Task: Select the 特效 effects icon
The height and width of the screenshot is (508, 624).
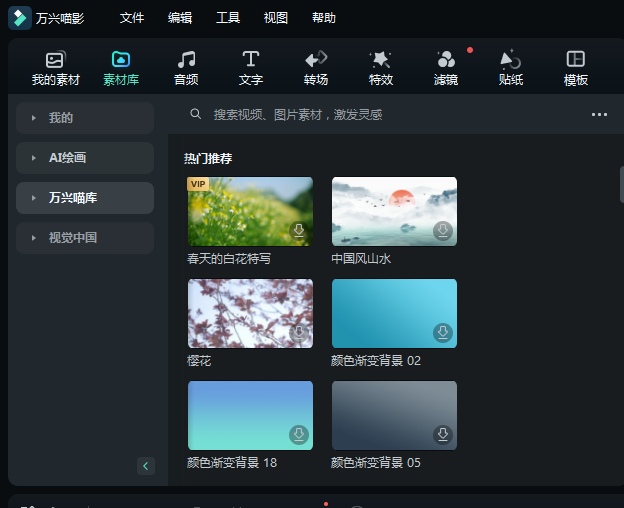Action: 381,68
